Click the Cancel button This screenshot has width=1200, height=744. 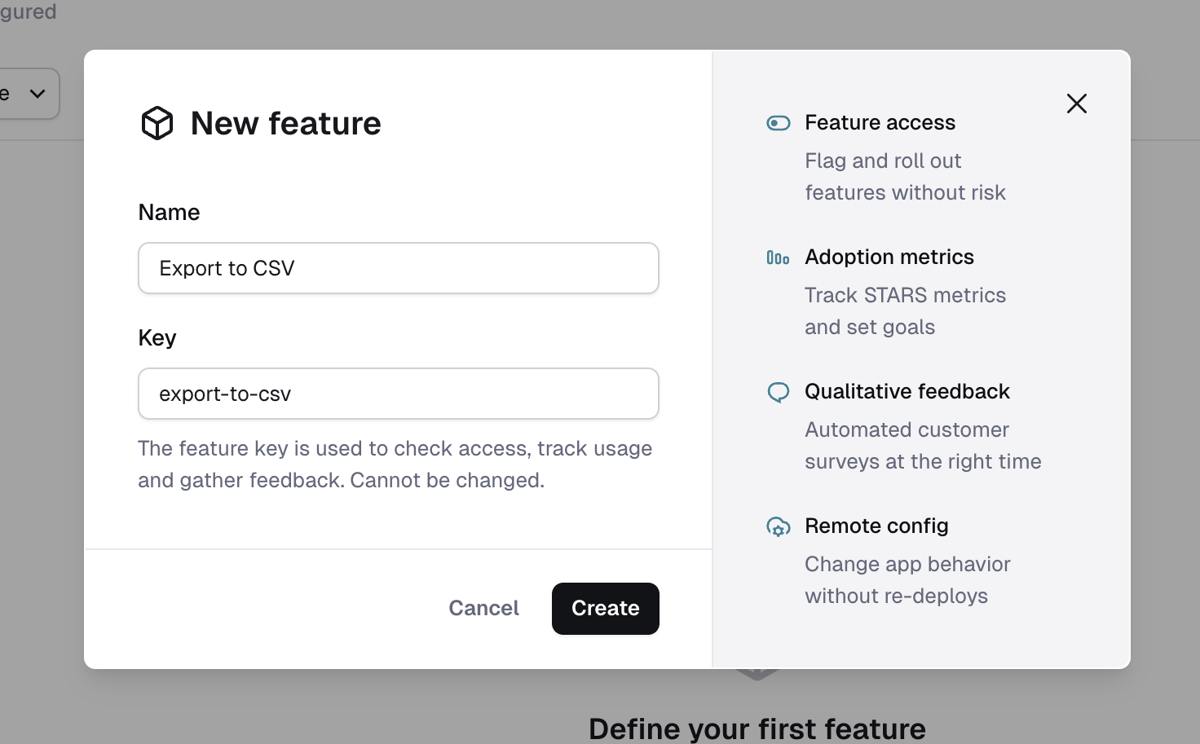[483, 608]
